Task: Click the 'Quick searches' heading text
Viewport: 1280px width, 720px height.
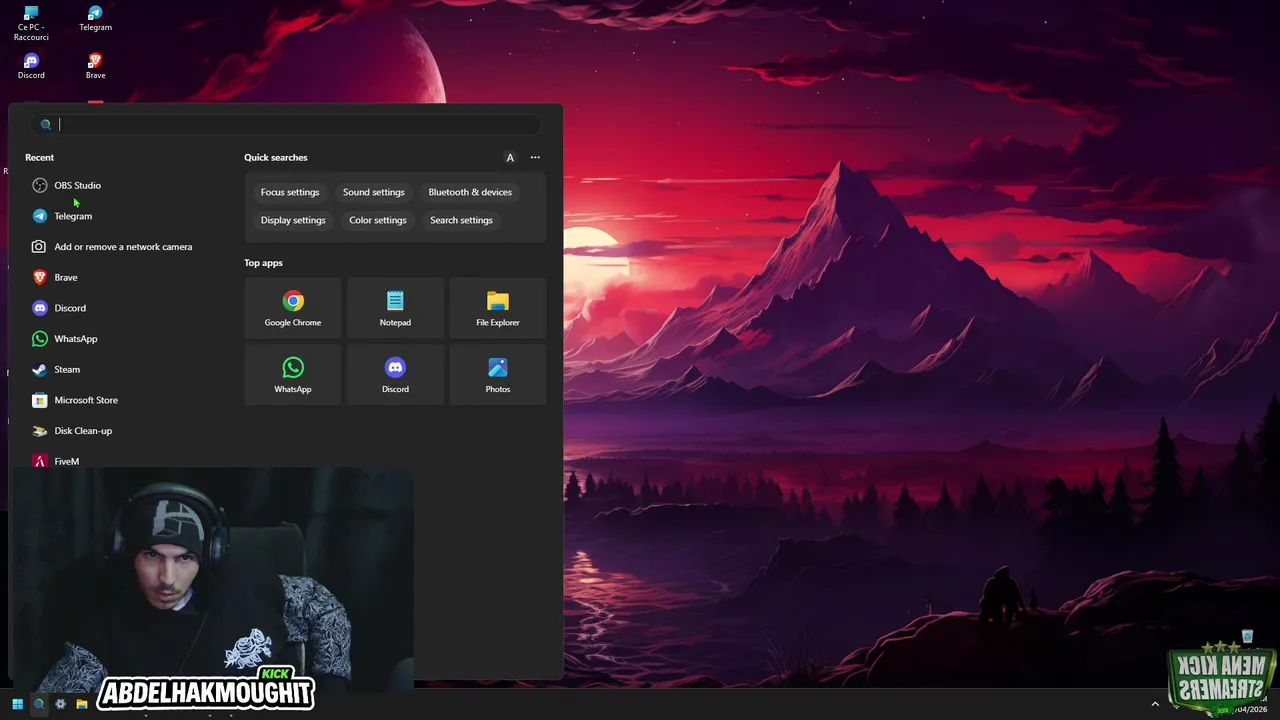Action: 276,157
